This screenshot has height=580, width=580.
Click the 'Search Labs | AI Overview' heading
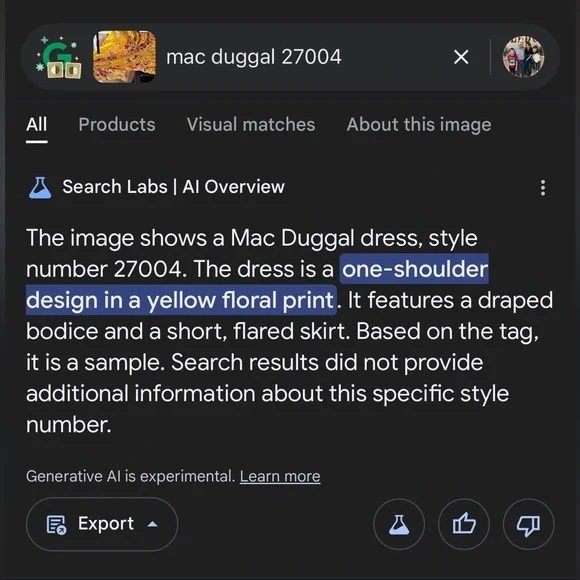[173, 187]
